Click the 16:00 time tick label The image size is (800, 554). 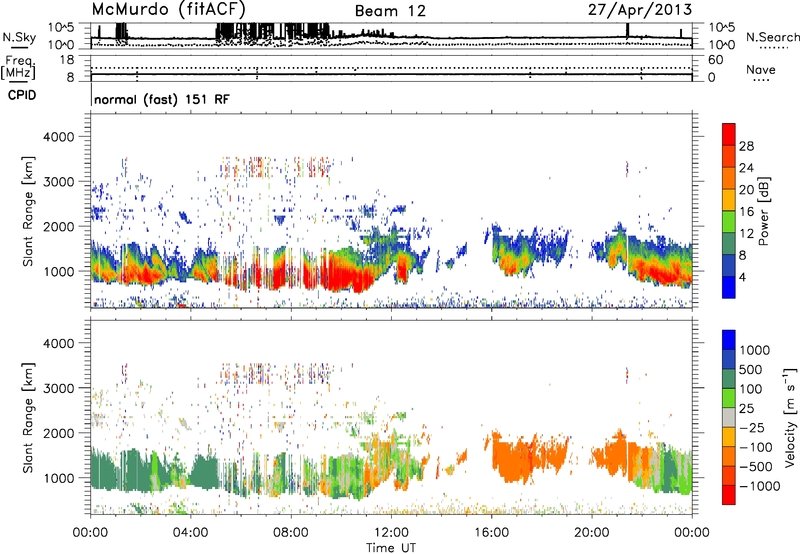click(491, 533)
